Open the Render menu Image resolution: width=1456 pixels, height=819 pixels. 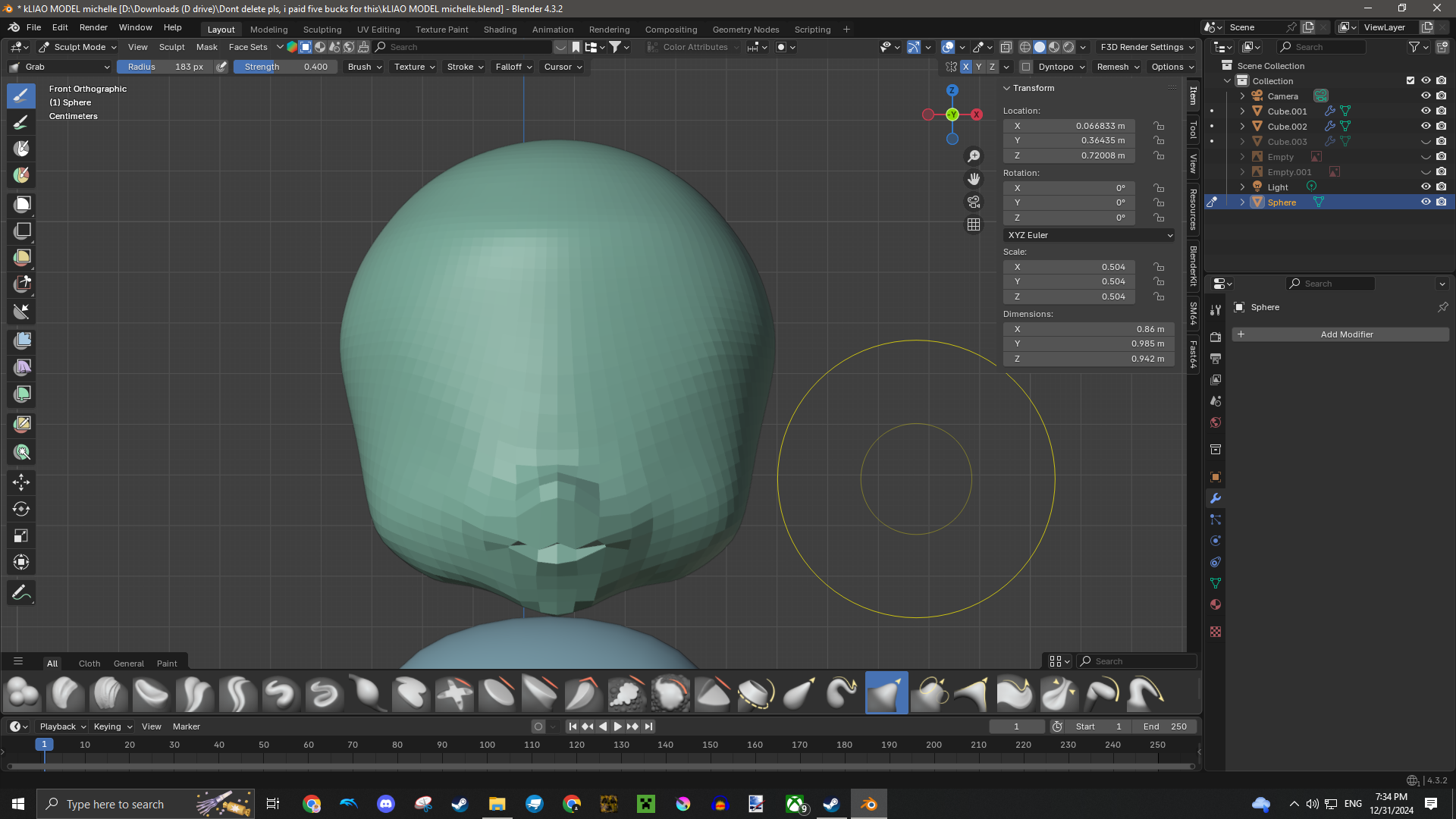click(93, 27)
